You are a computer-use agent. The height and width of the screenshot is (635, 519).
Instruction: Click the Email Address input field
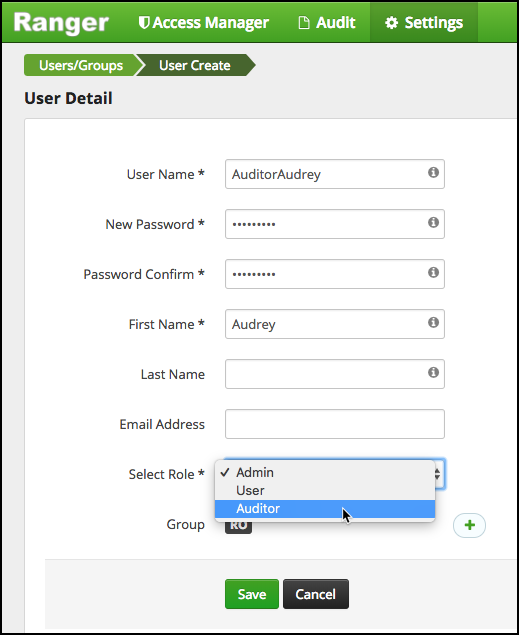point(335,424)
